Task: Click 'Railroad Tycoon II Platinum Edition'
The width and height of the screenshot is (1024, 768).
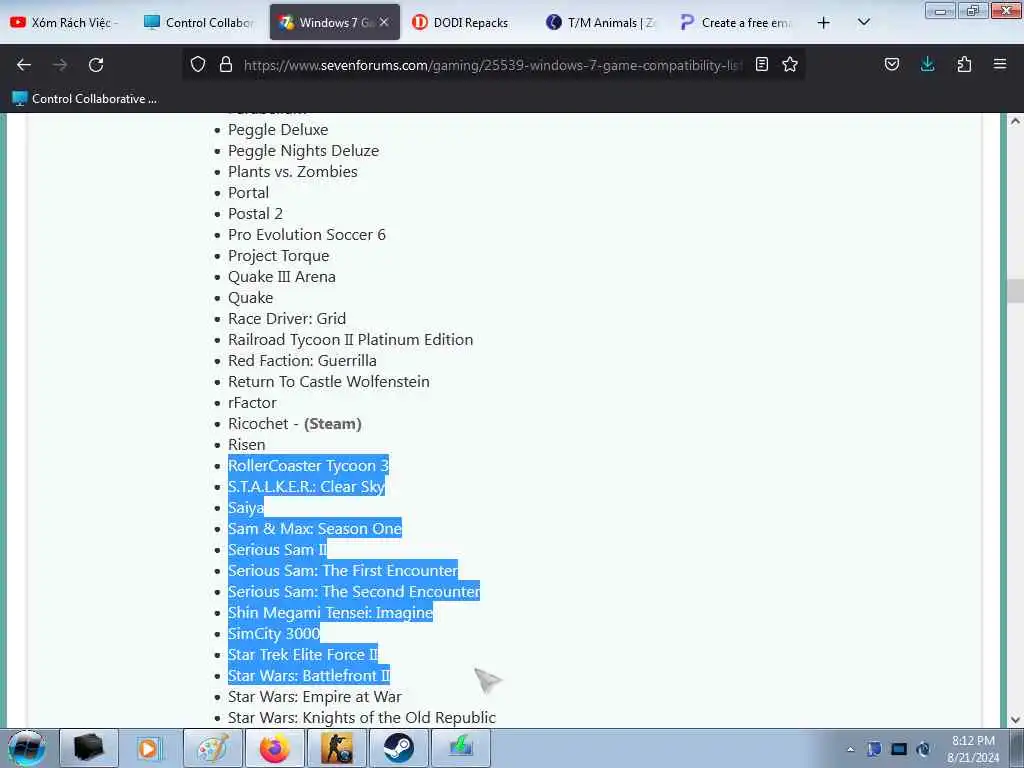Action: click(x=350, y=339)
